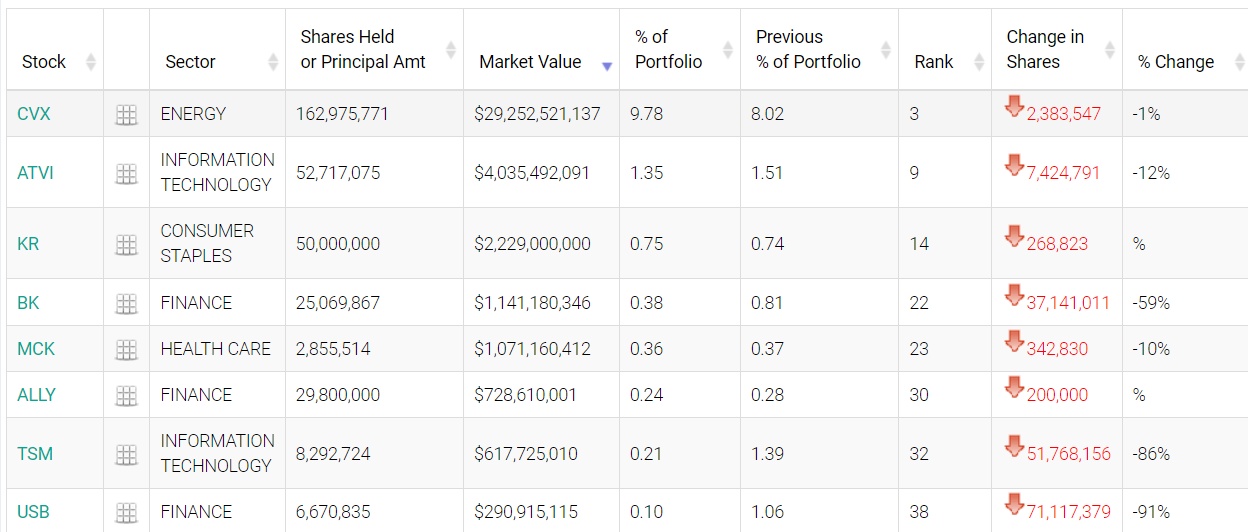Open the table icon beside ATVI
Image resolution: width=1248 pixels, height=532 pixels.
point(126,174)
